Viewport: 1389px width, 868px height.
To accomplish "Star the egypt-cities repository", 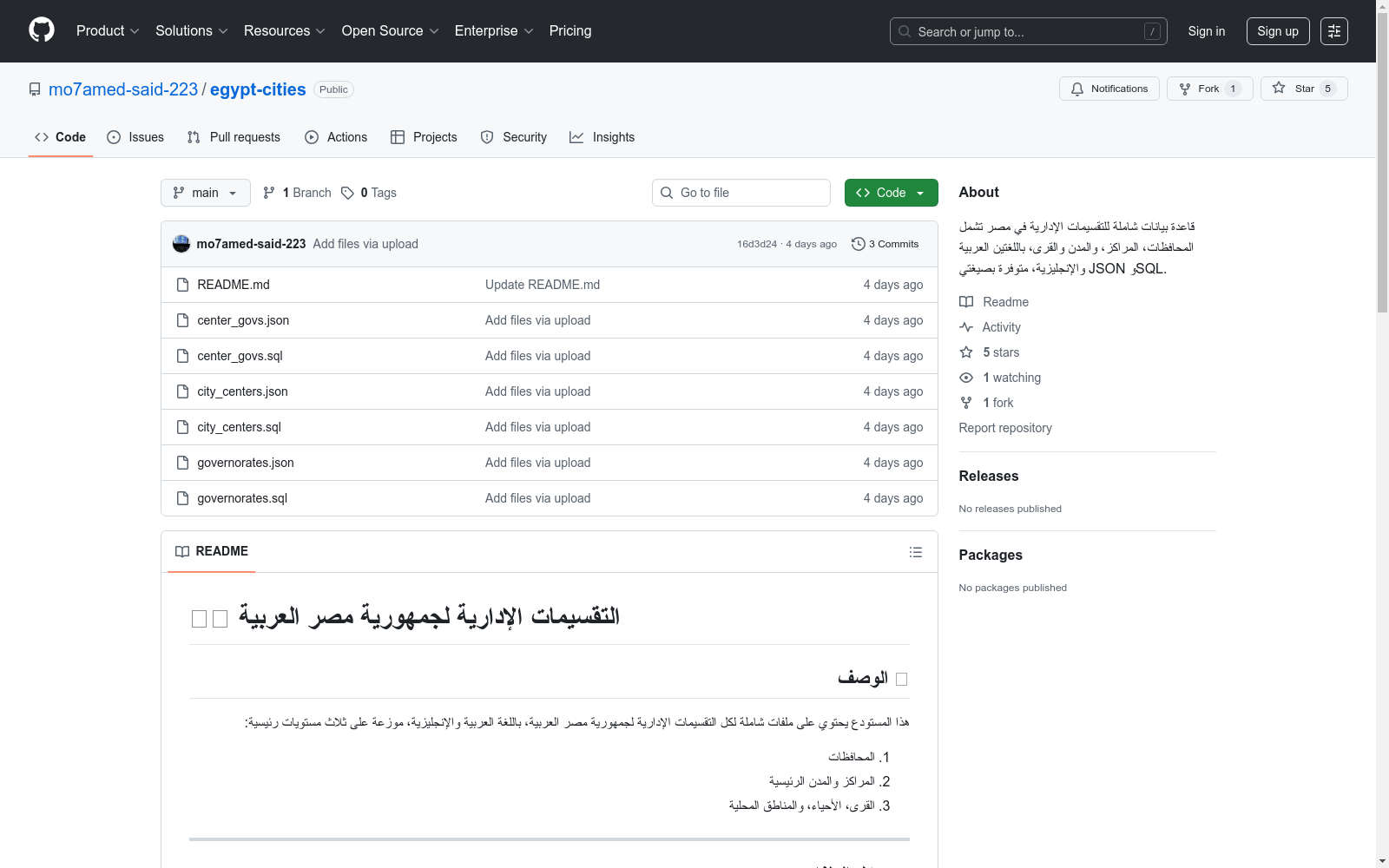I will (x=1303, y=89).
